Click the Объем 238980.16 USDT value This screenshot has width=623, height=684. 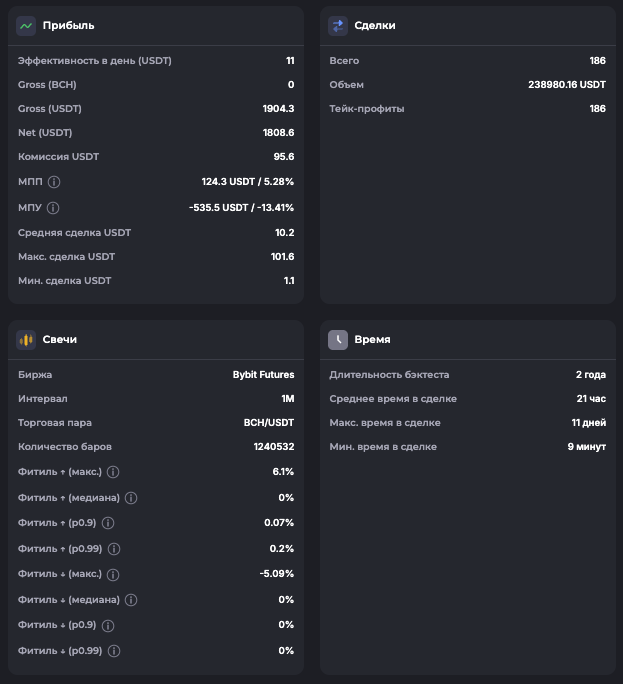pyautogui.click(x=566, y=85)
